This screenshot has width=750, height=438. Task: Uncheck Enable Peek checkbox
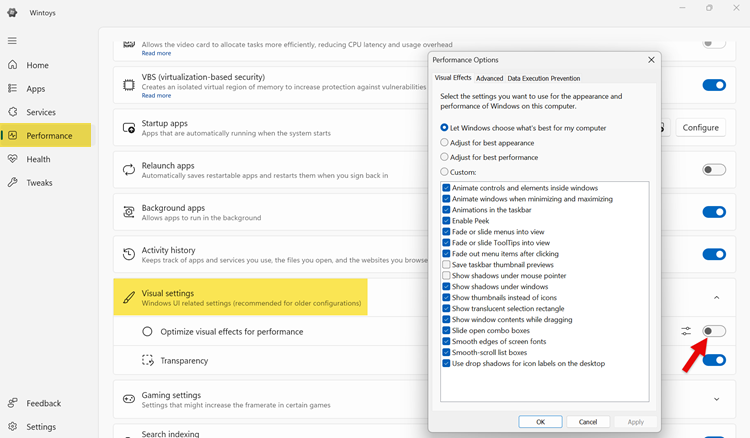coord(446,221)
